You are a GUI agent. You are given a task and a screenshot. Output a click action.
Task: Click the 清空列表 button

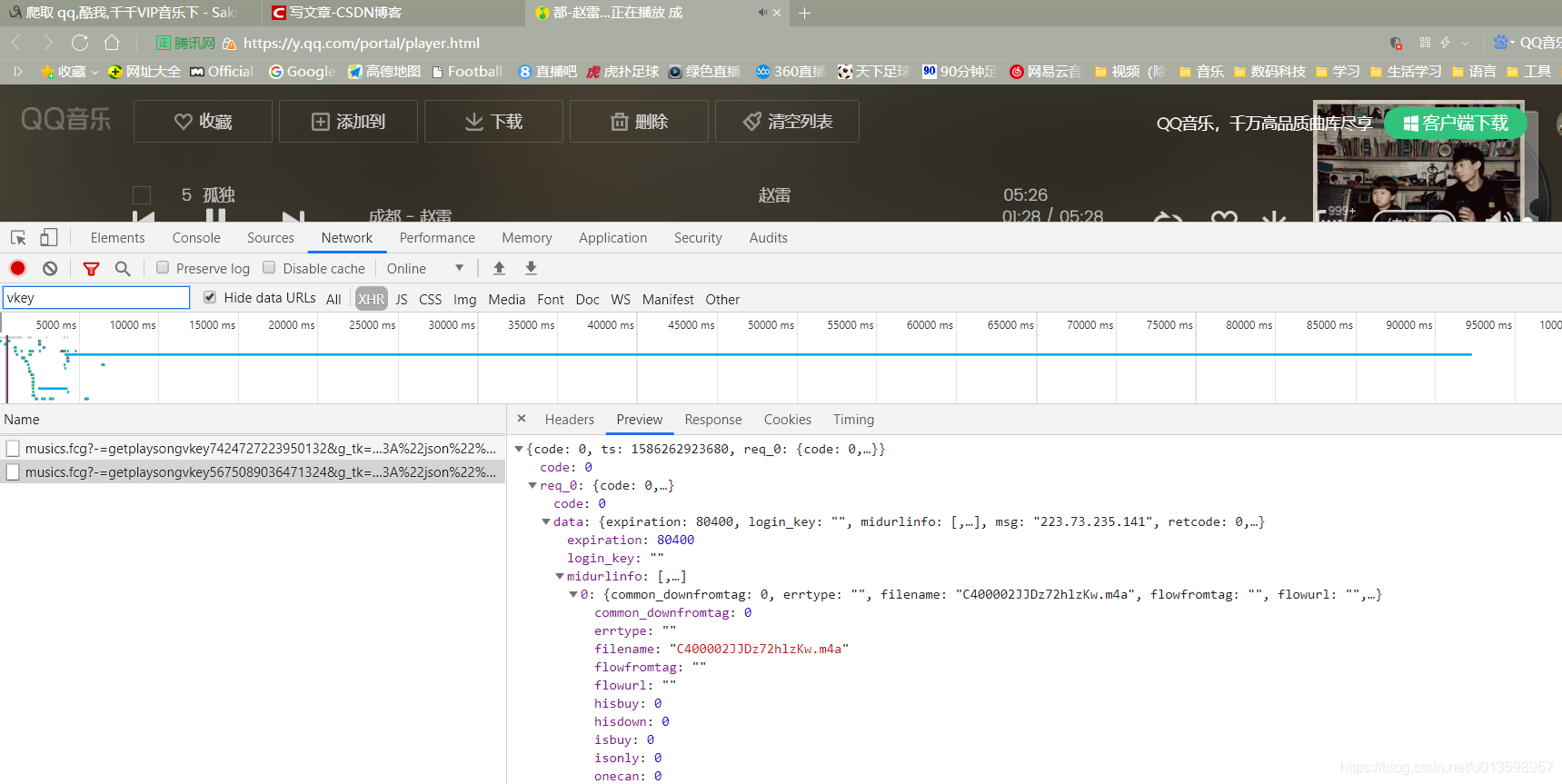click(787, 121)
